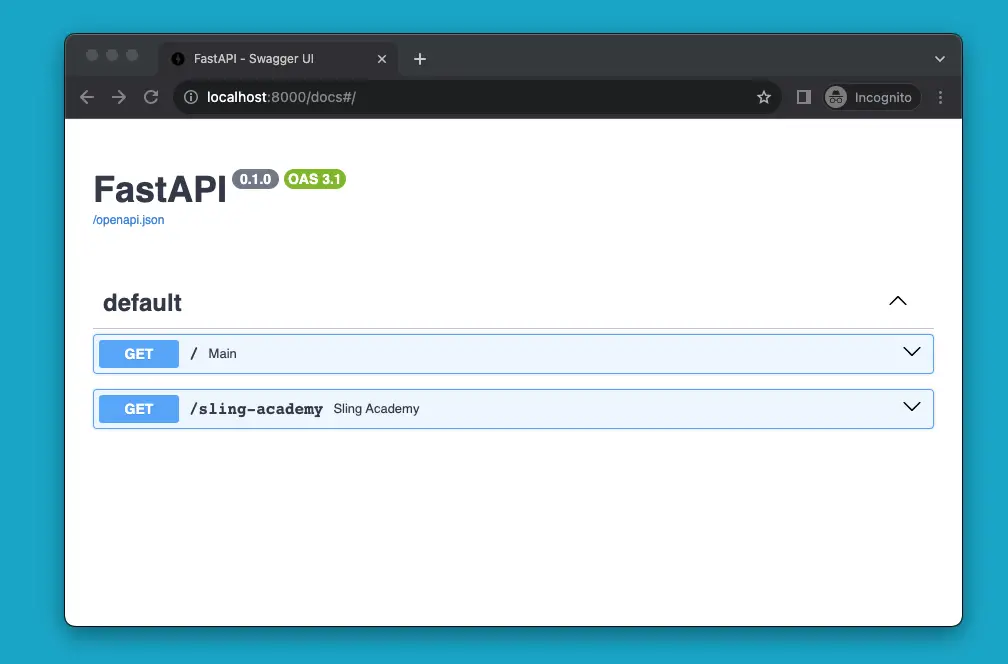Select the FastAPI - Swagger UI tab
The height and width of the screenshot is (664, 1008).
[x=278, y=59]
